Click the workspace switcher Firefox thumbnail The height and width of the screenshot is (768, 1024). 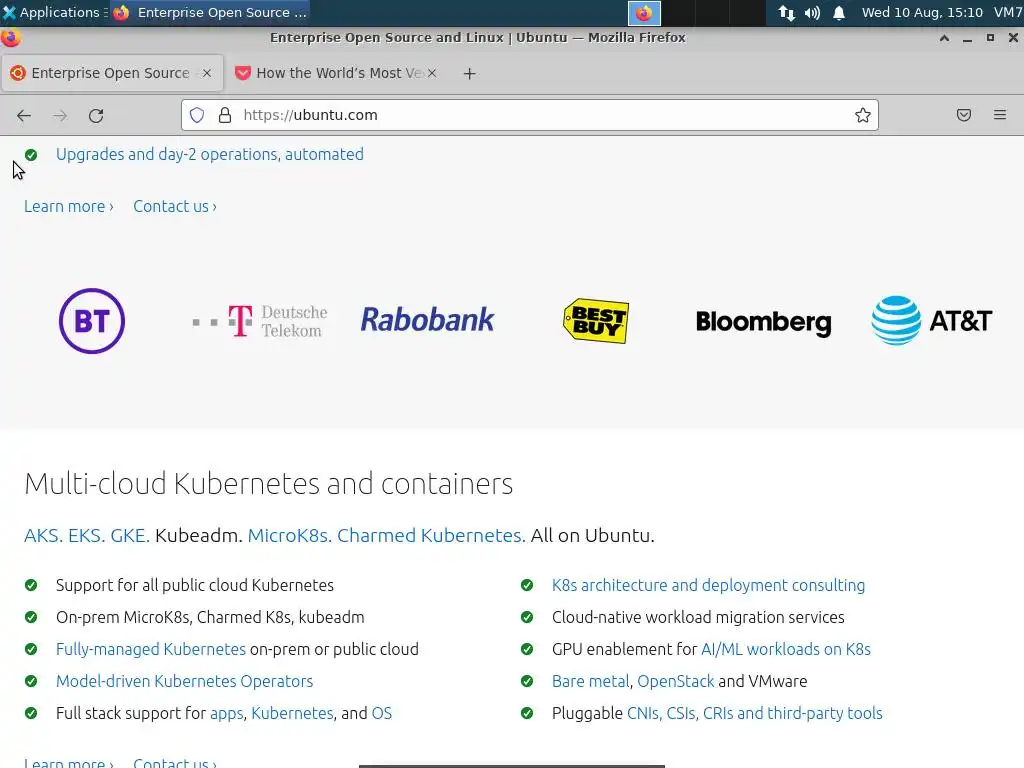point(644,12)
